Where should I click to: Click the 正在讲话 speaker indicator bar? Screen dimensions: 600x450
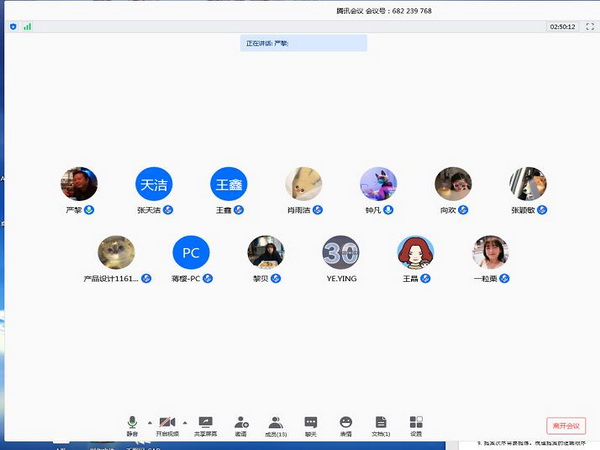[303, 43]
